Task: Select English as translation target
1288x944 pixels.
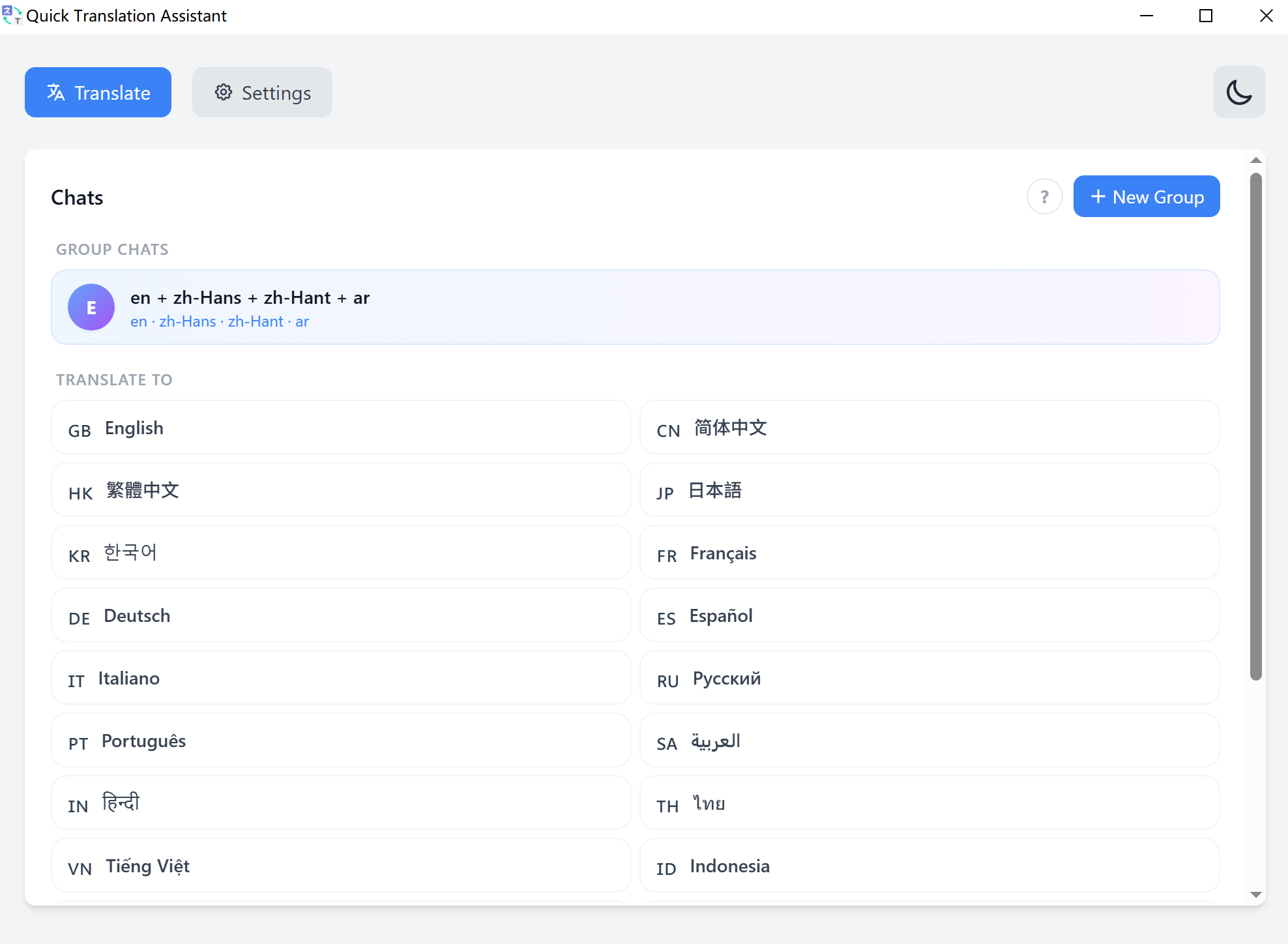Action: point(341,428)
